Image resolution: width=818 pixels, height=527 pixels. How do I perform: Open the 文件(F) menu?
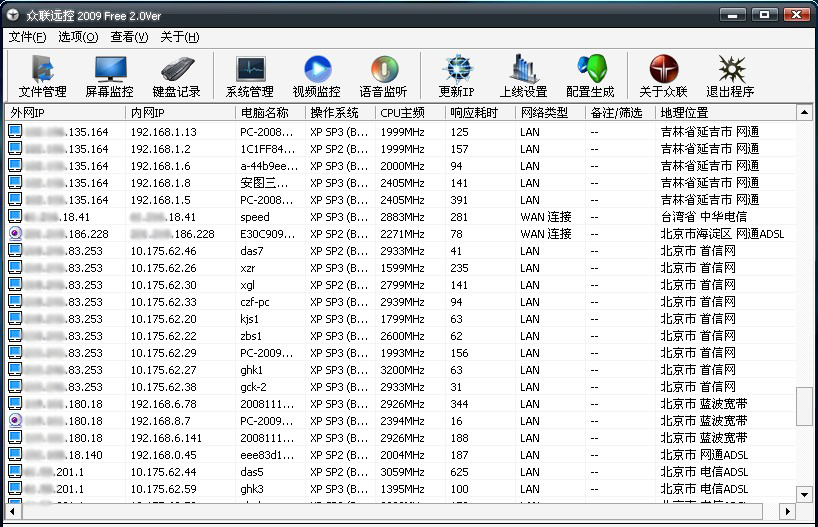pyautogui.click(x=27, y=37)
